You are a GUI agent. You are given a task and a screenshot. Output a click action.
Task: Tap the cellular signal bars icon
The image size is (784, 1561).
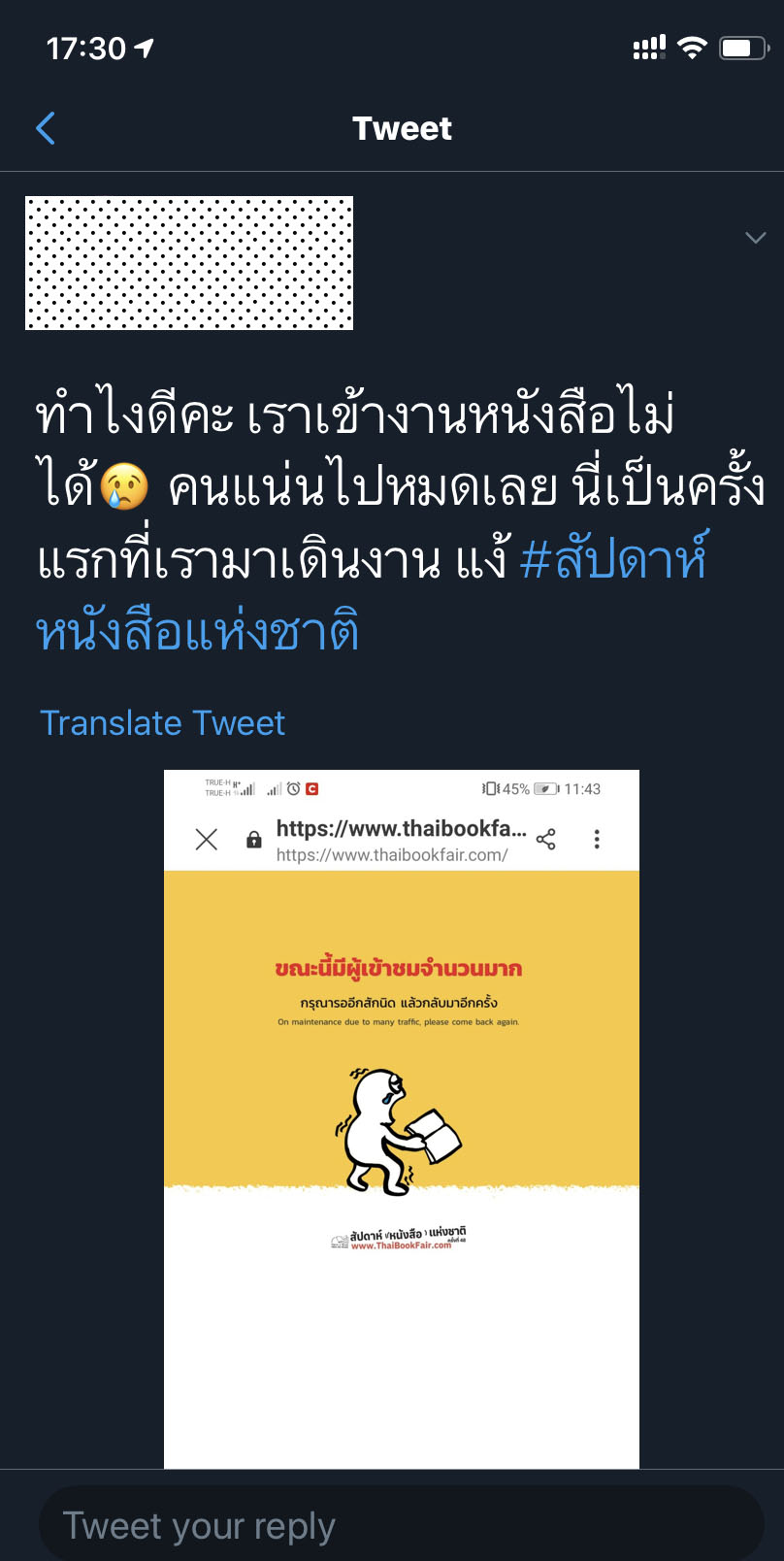coord(649,48)
